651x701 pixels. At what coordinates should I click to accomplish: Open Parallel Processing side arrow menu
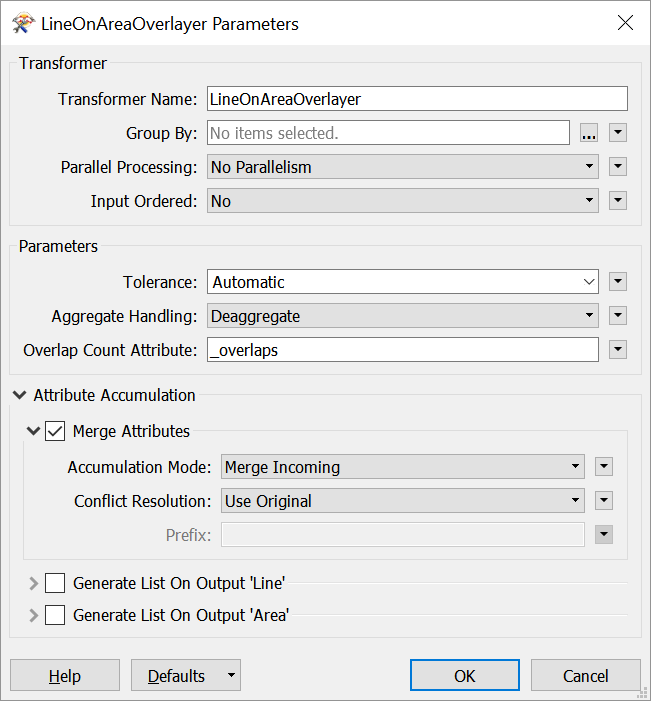618,167
